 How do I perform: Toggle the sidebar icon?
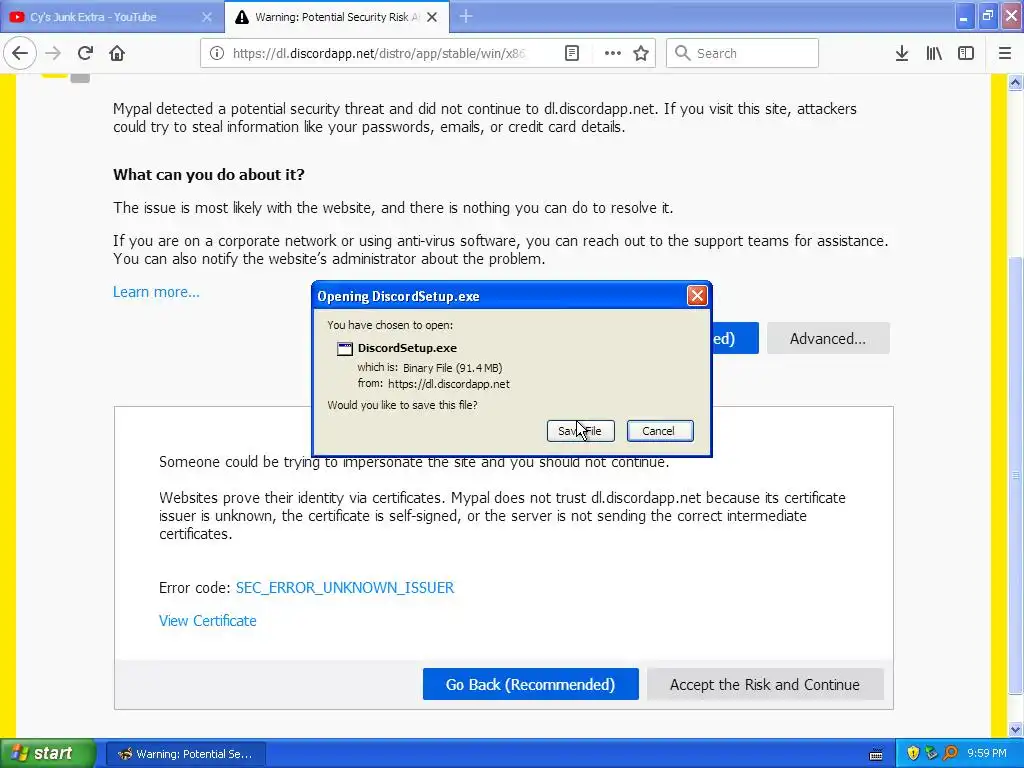(x=966, y=54)
